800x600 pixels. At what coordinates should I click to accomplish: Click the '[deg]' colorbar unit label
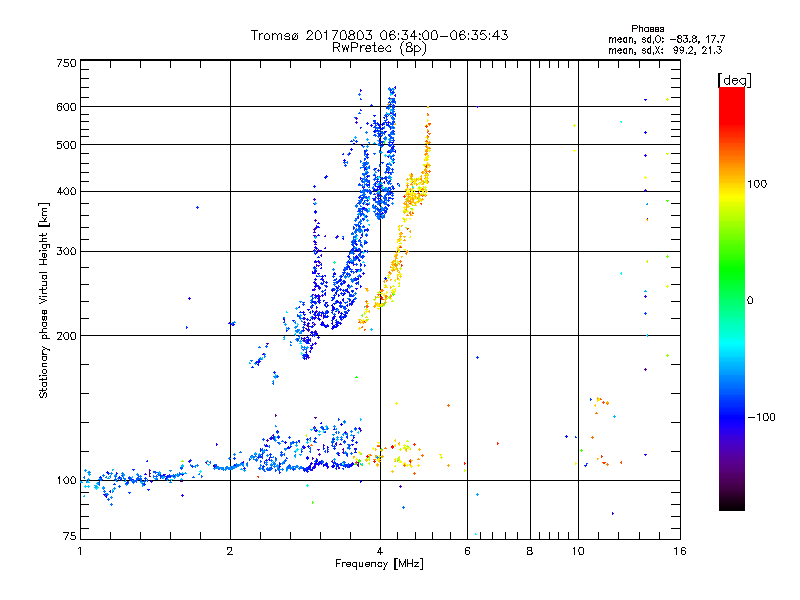(x=734, y=80)
